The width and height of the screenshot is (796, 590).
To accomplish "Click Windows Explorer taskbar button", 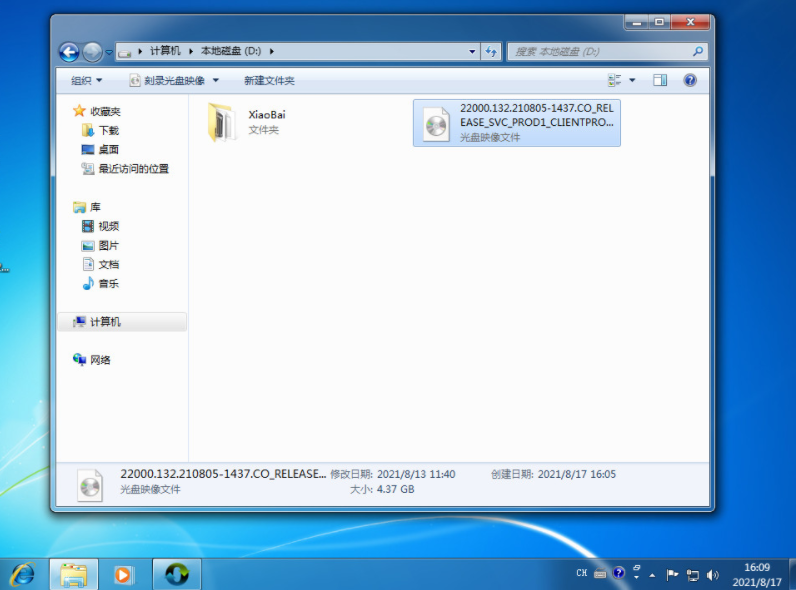I will 74,575.
